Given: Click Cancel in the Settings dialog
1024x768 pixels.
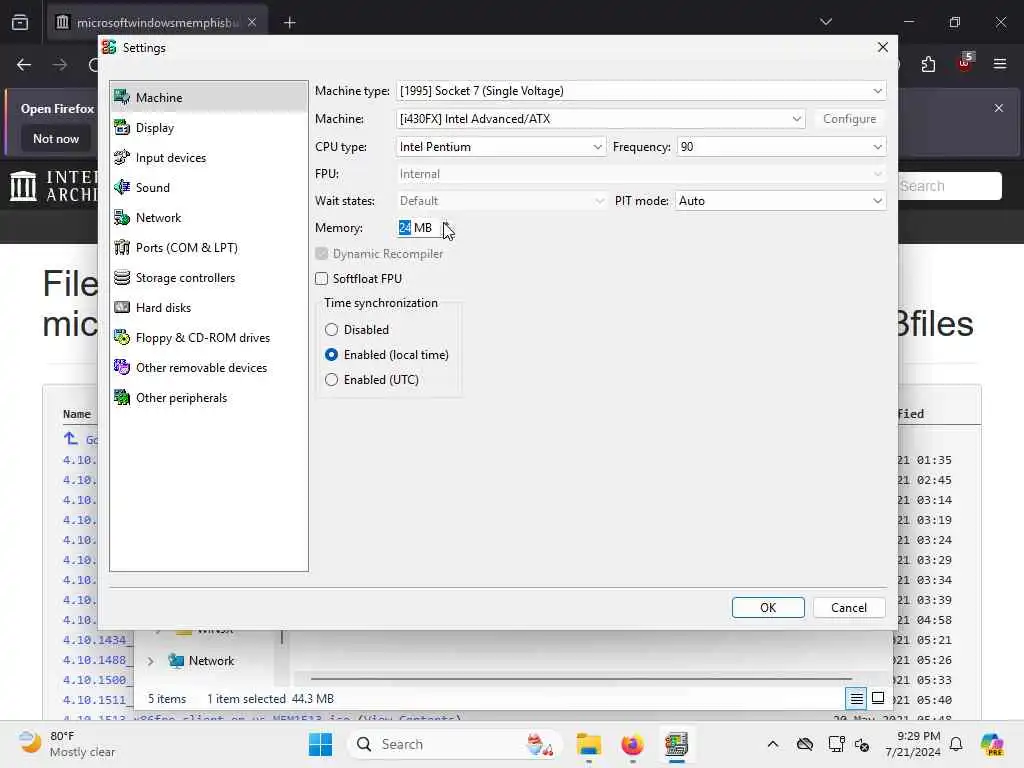Looking at the screenshot, I should [849, 607].
